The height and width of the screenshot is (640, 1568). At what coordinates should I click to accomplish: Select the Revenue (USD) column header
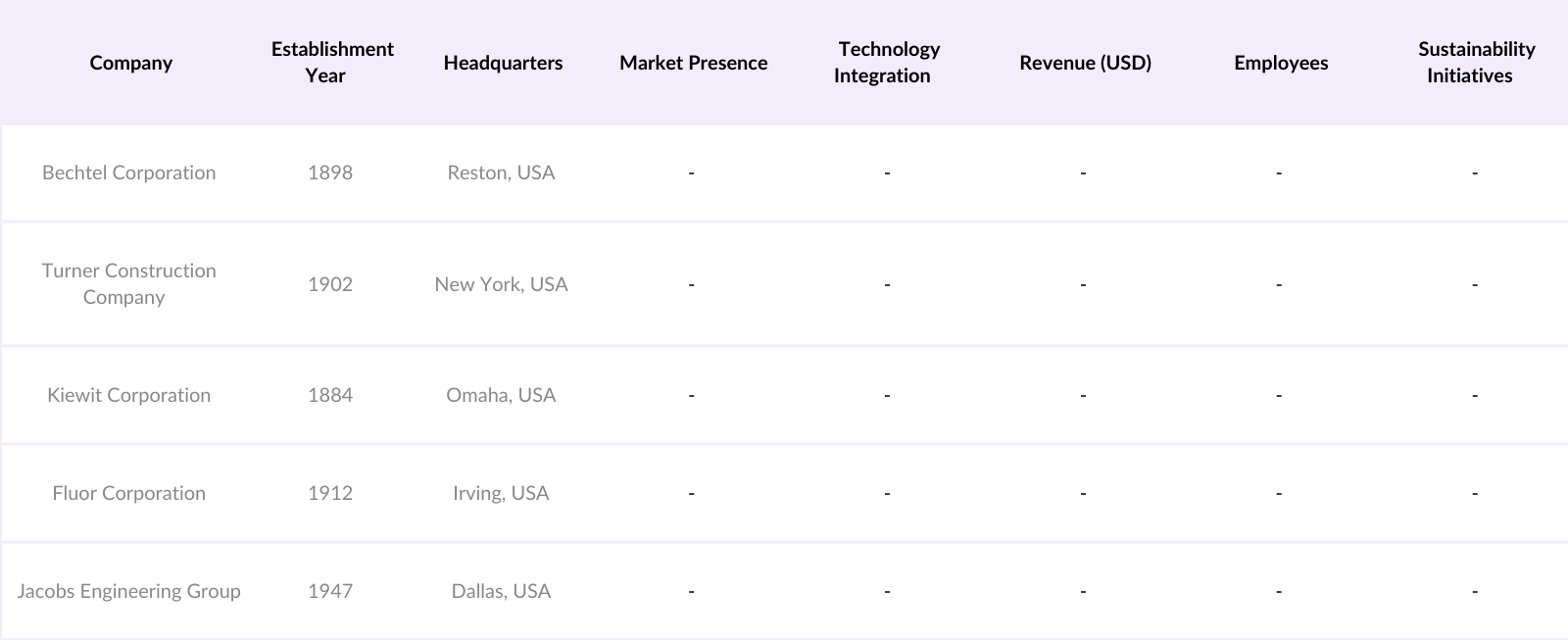tap(1085, 63)
